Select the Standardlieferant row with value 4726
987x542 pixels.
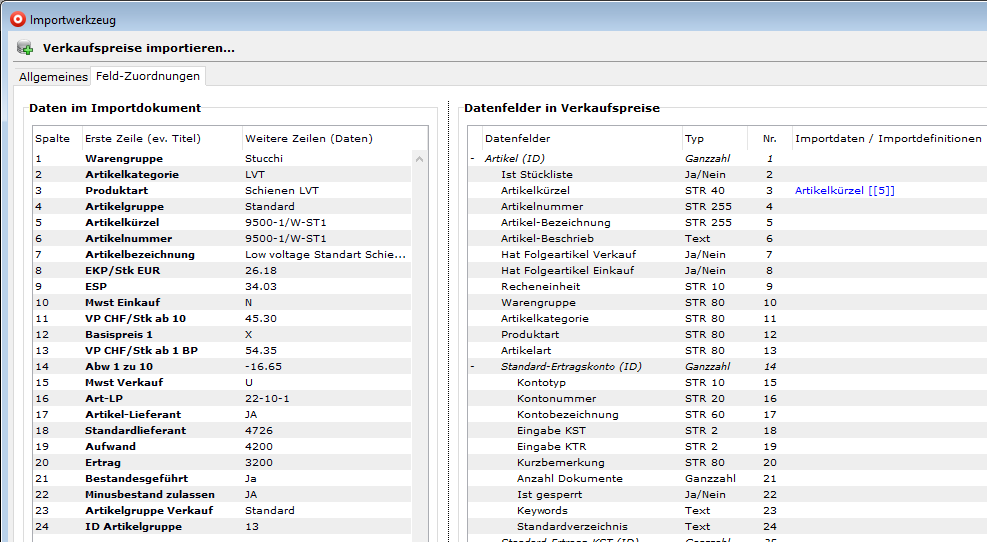click(x=135, y=430)
